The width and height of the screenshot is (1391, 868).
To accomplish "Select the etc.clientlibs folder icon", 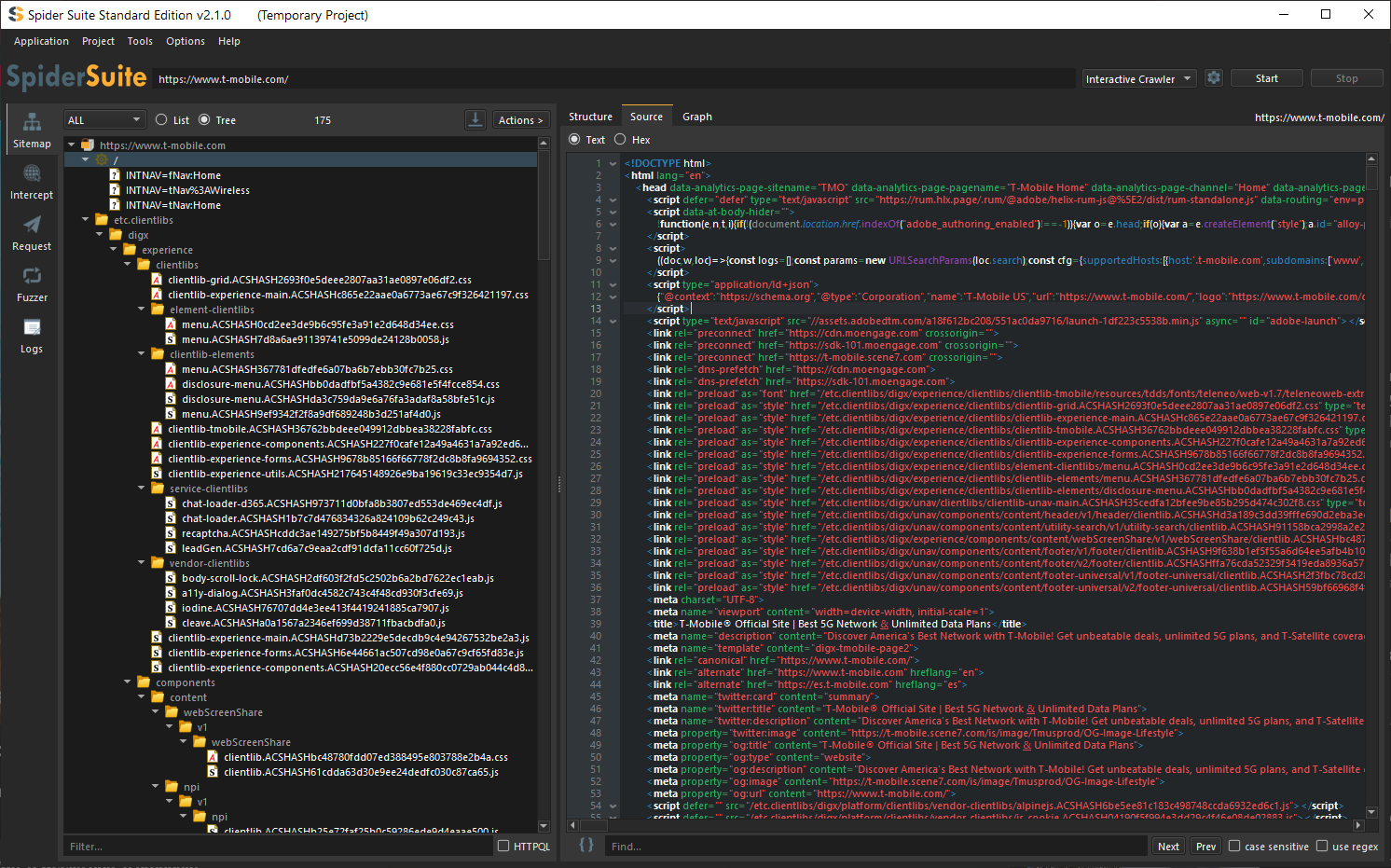I will [102, 220].
